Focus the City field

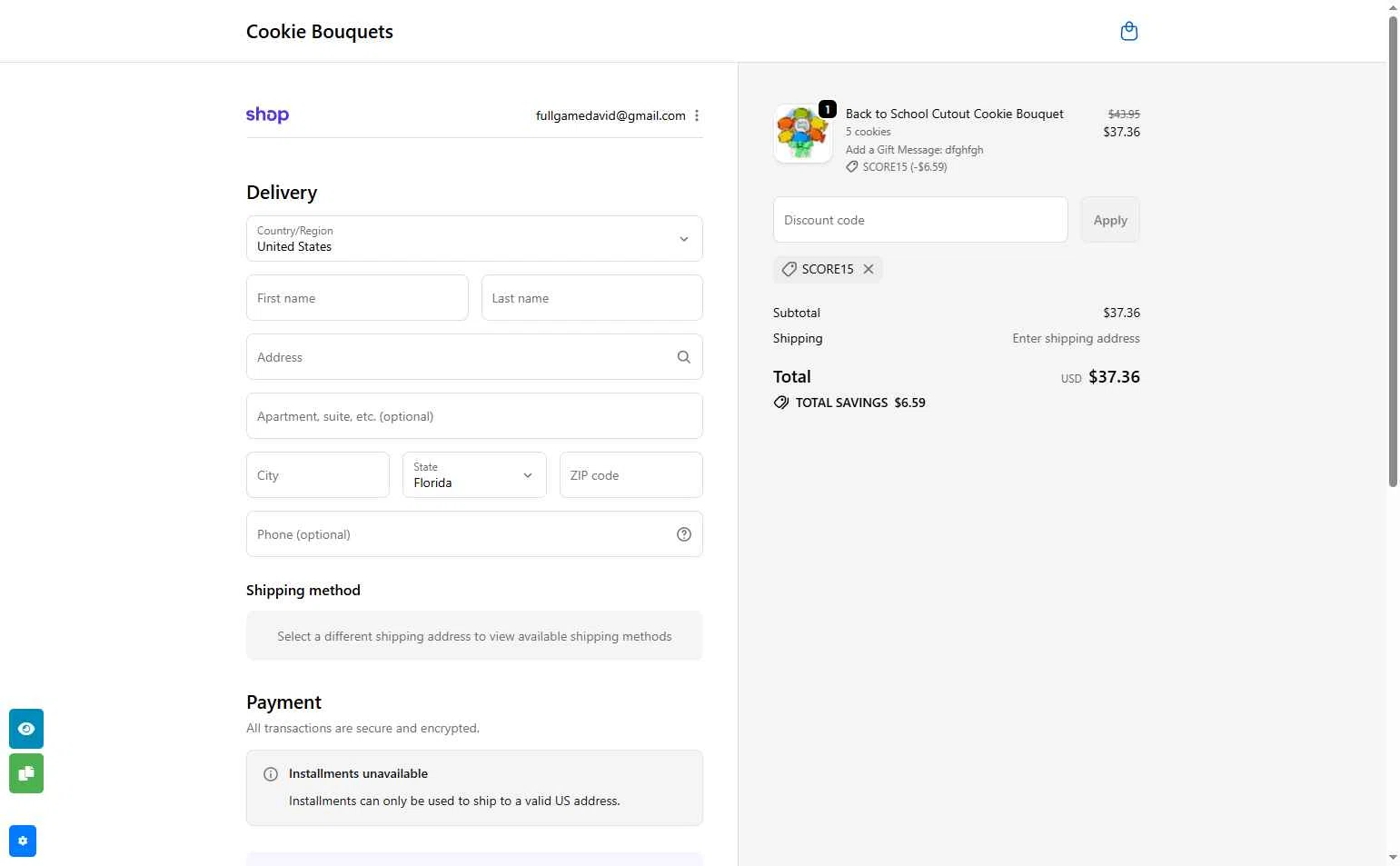point(318,475)
